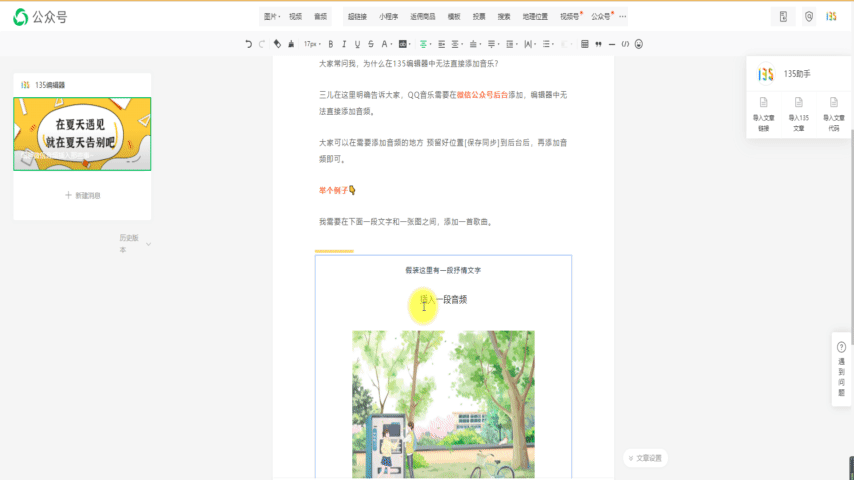Open the 公众号 option in the insert bar
The height and width of the screenshot is (480, 854).
click(601, 17)
